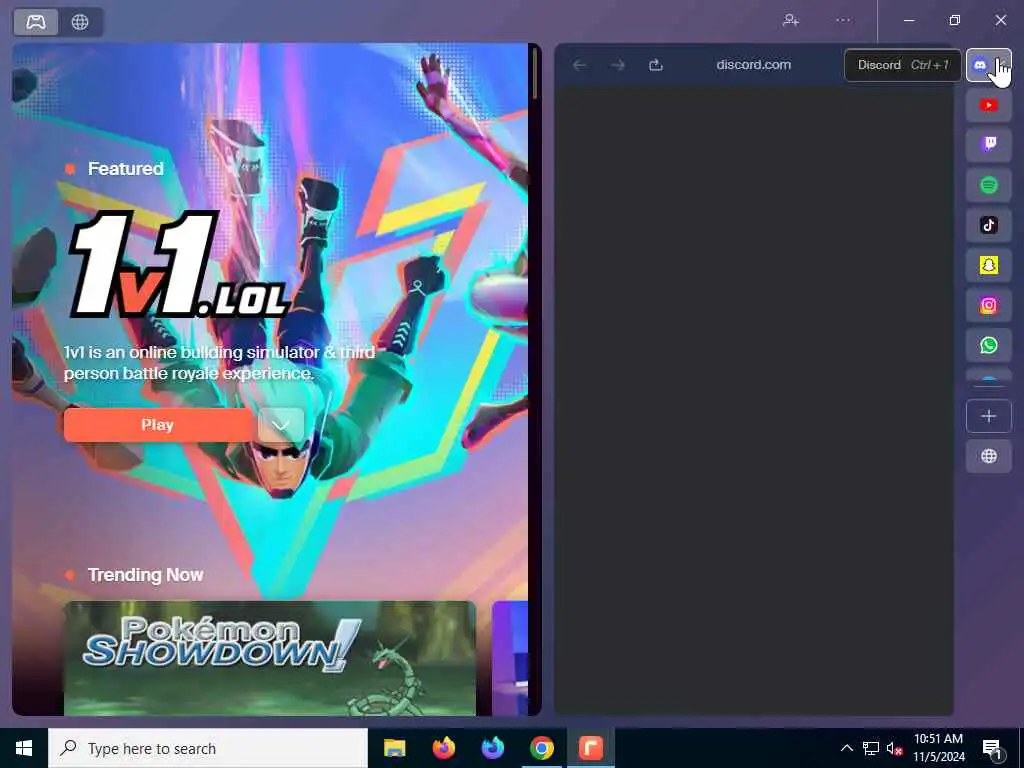
Task: Switch to the game controller view tab
Action: (36, 22)
